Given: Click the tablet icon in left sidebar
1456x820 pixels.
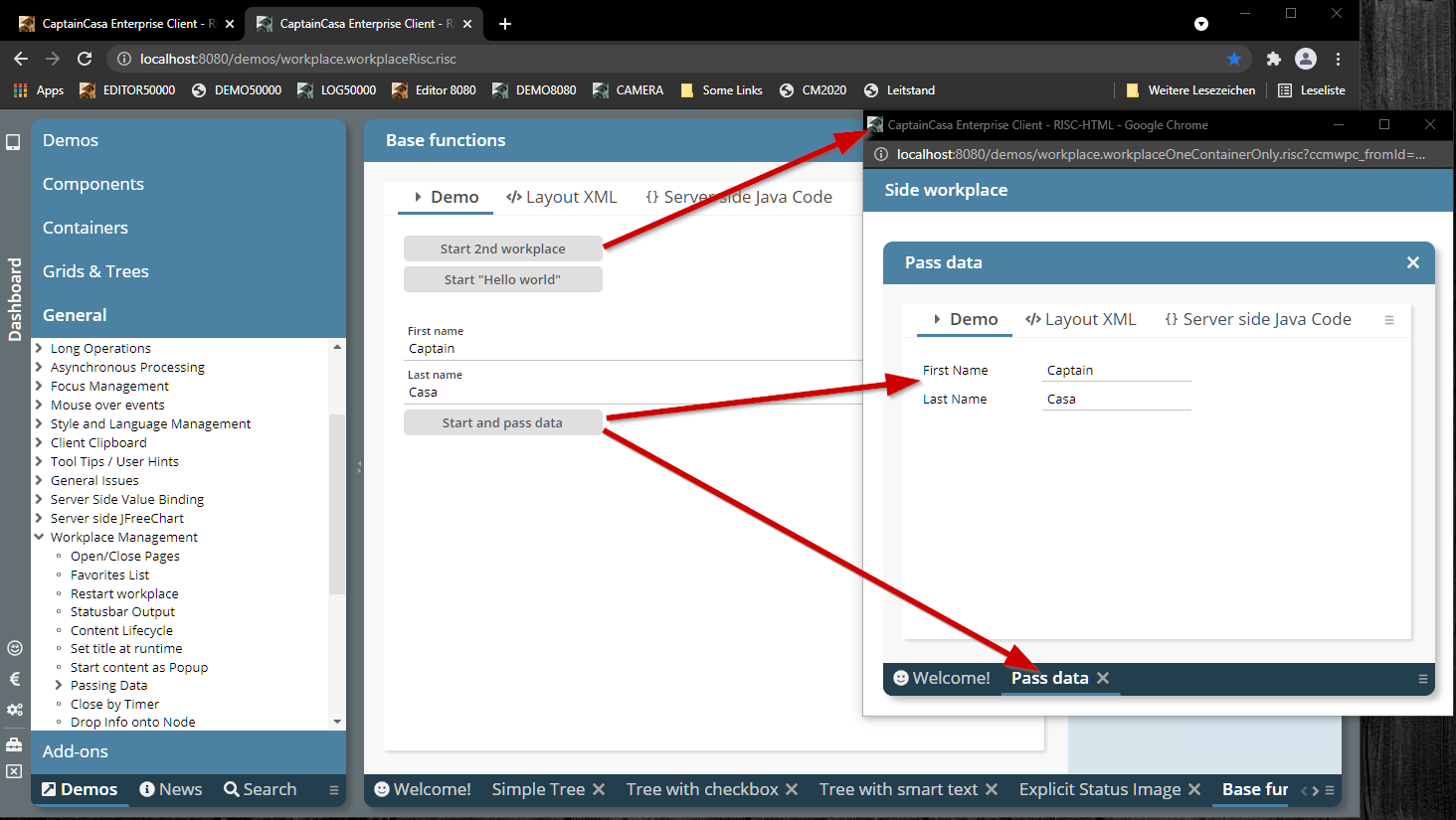Looking at the screenshot, I should (13, 142).
